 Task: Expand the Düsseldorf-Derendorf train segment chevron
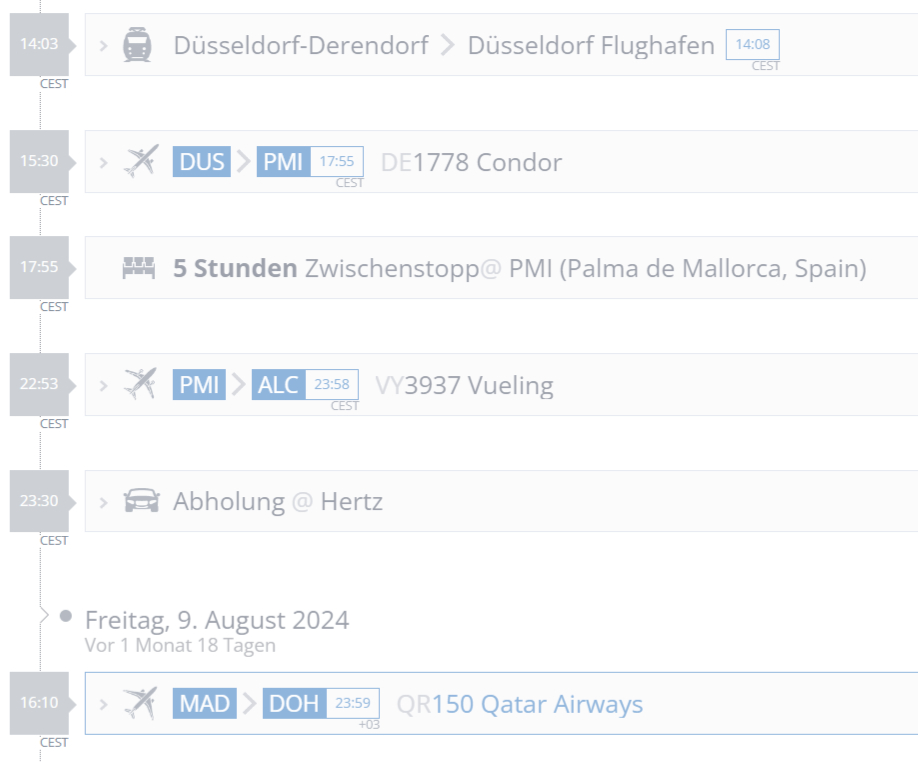pyautogui.click(x=104, y=45)
